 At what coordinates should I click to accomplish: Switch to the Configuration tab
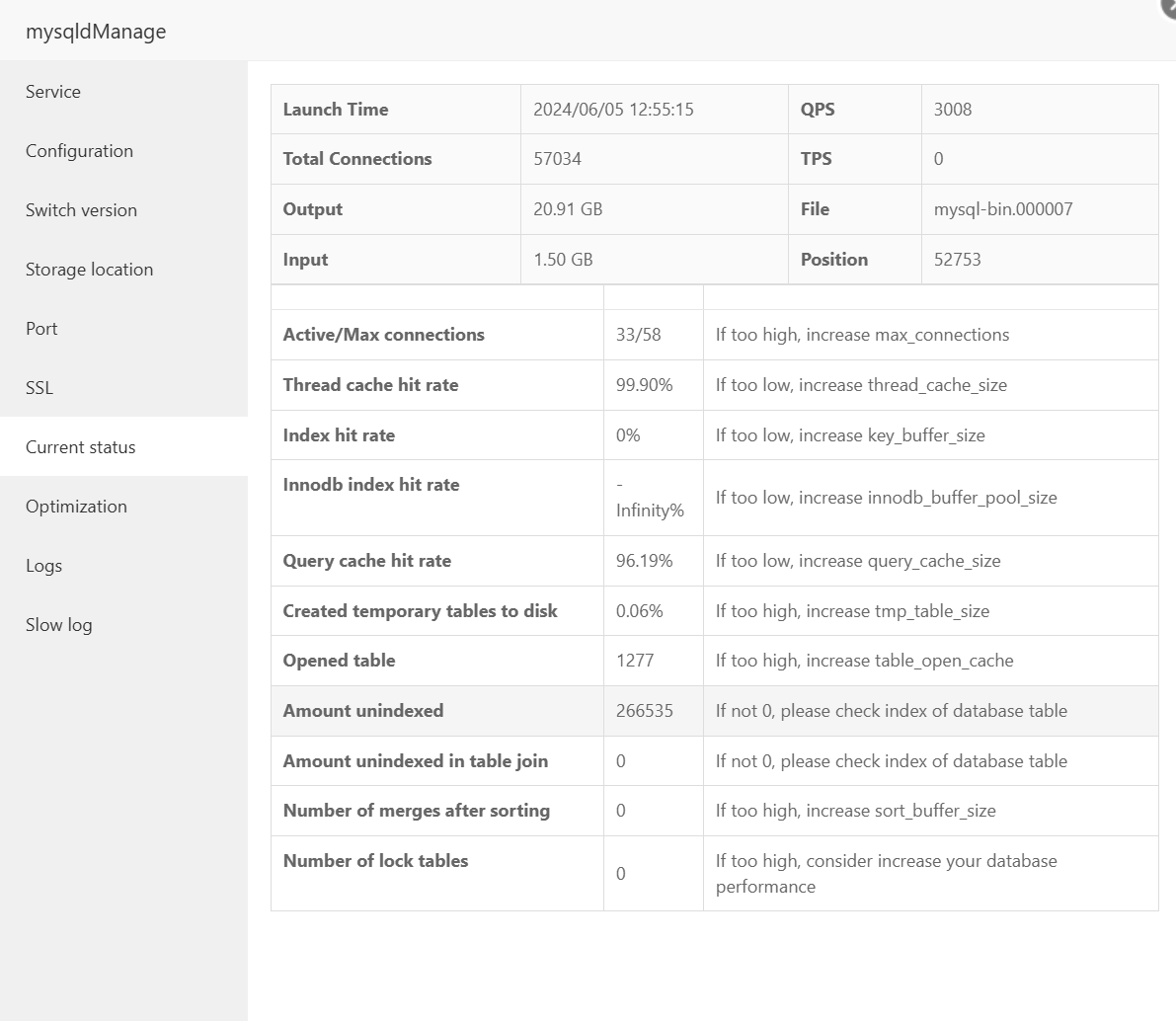click(x=79, y=151)
